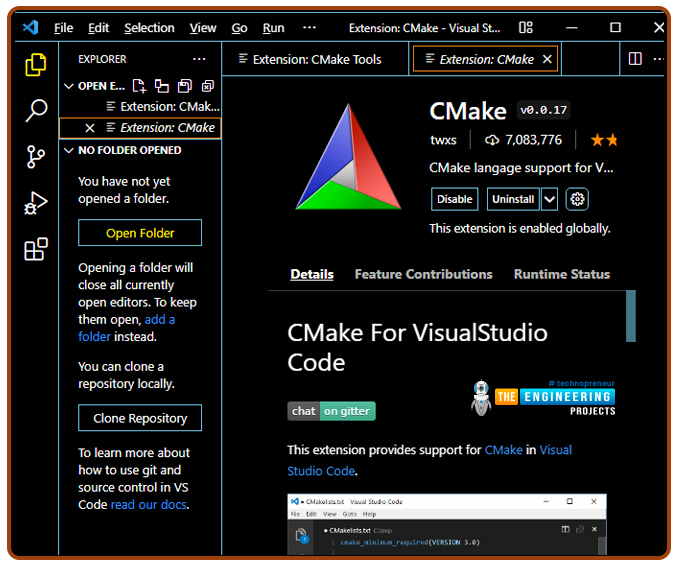The width and height of the screenshot is (677, 566).
Task: Open the View menu
Action: point(203,28)
